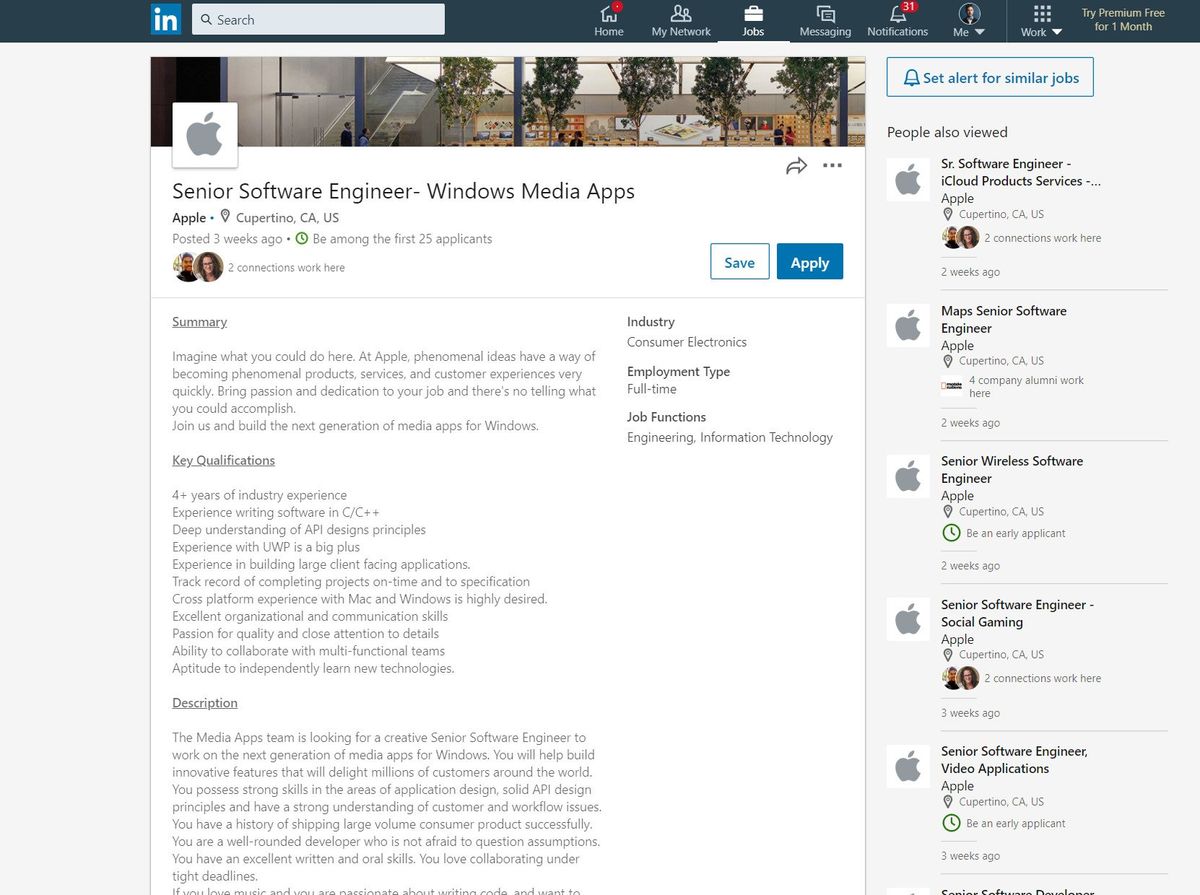
Task: Set alert for similar jobs
Action: pos(990,76)
